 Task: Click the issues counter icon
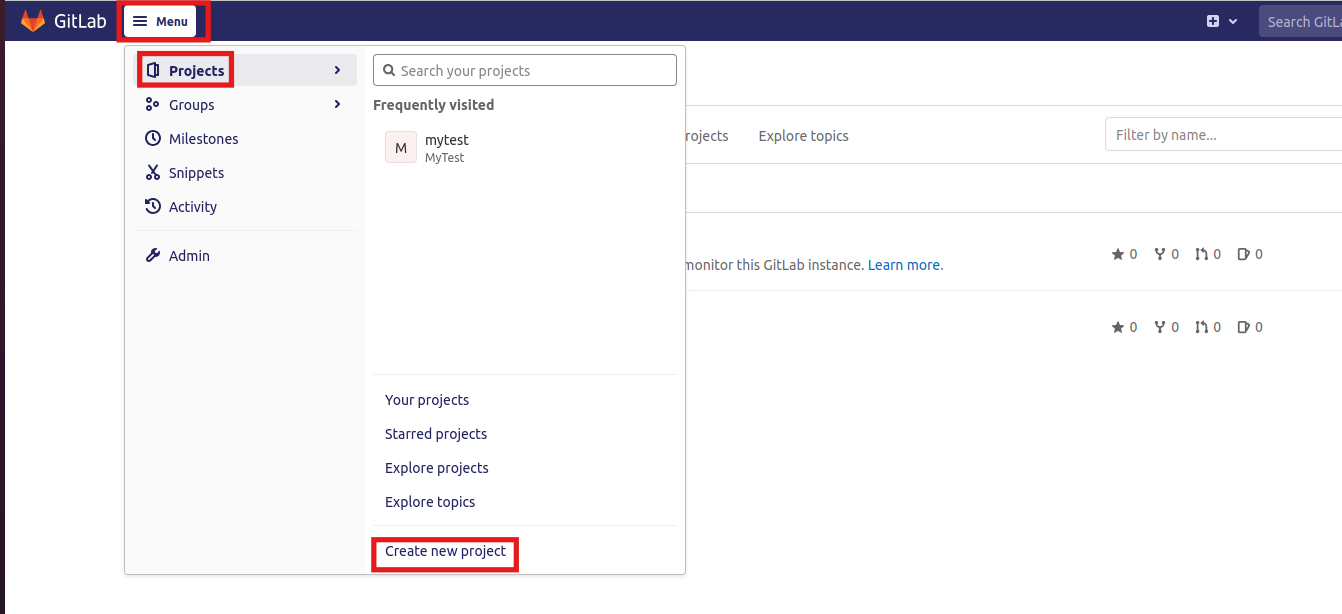1246,254
